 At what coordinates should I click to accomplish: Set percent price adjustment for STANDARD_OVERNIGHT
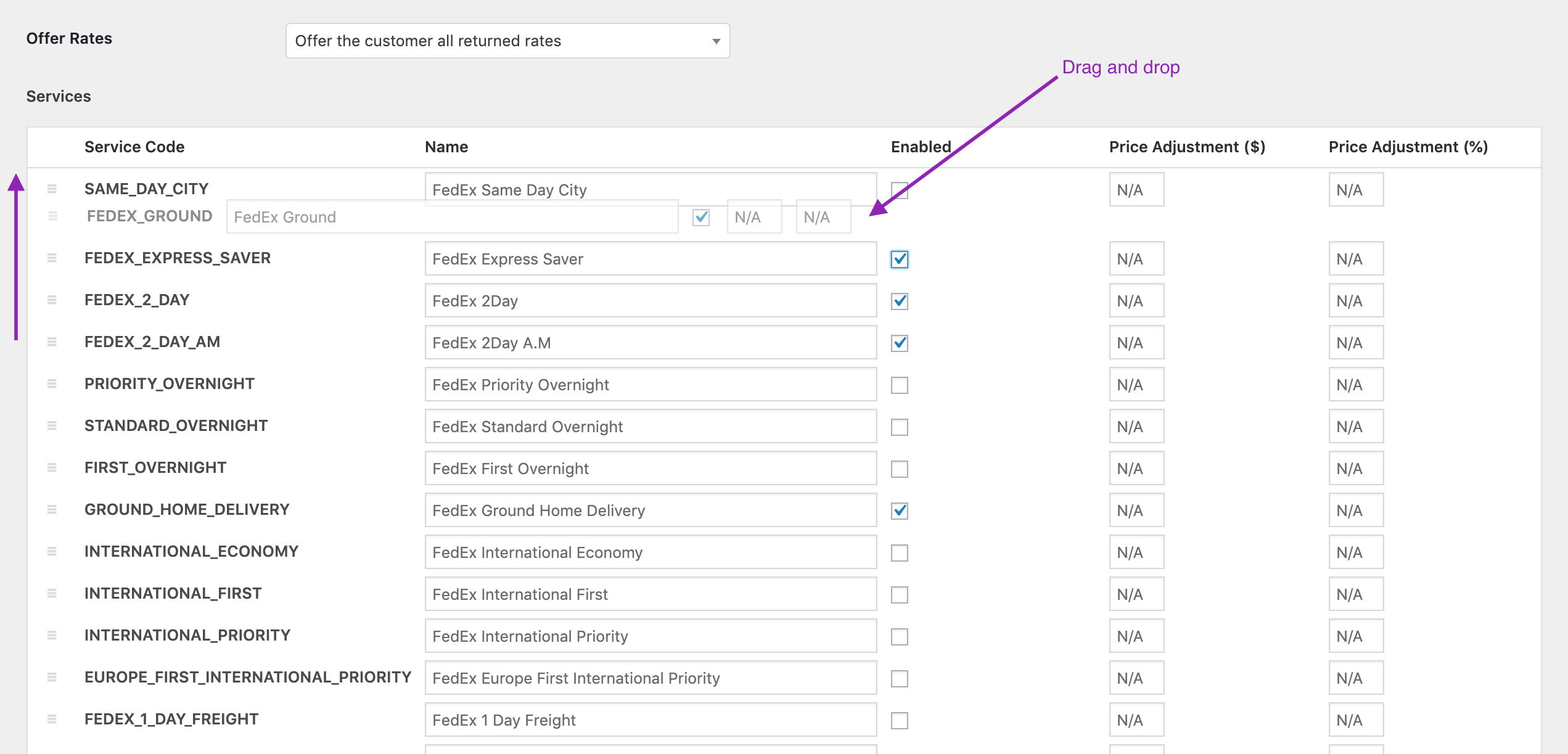click(x=1356, y=426)
